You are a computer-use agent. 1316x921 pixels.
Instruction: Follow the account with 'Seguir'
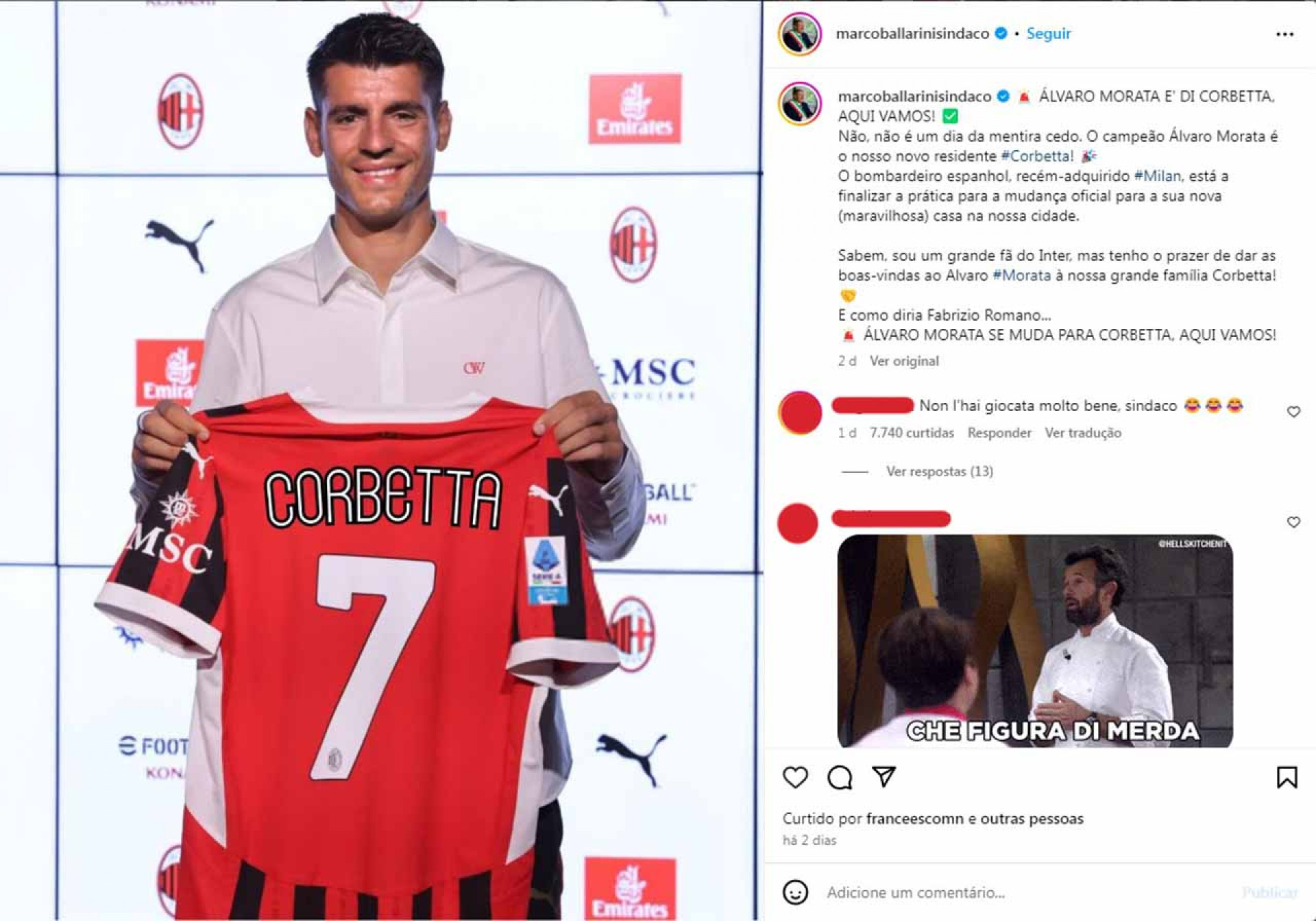1048,33
